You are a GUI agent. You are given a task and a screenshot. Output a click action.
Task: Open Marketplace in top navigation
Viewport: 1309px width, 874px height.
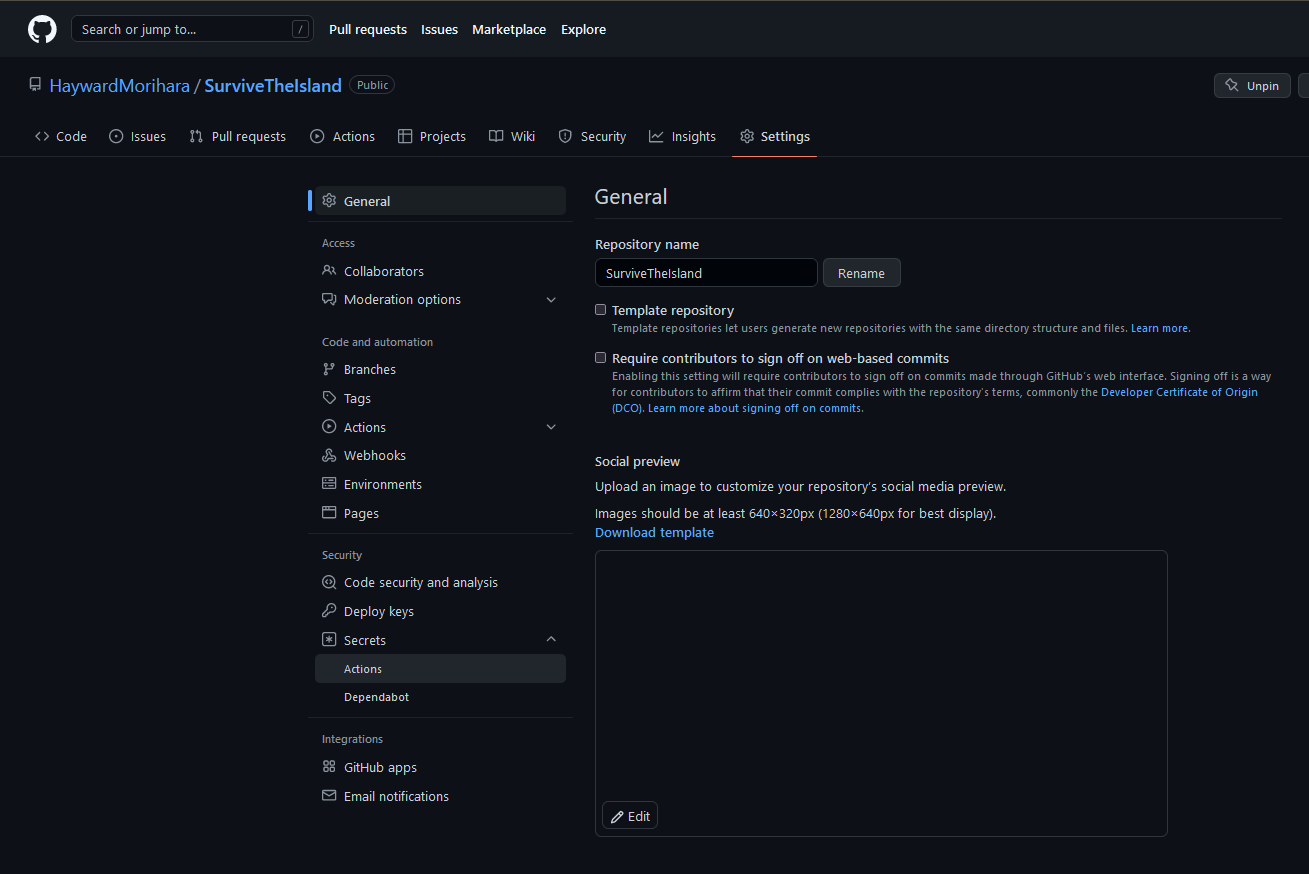(509, 29)
